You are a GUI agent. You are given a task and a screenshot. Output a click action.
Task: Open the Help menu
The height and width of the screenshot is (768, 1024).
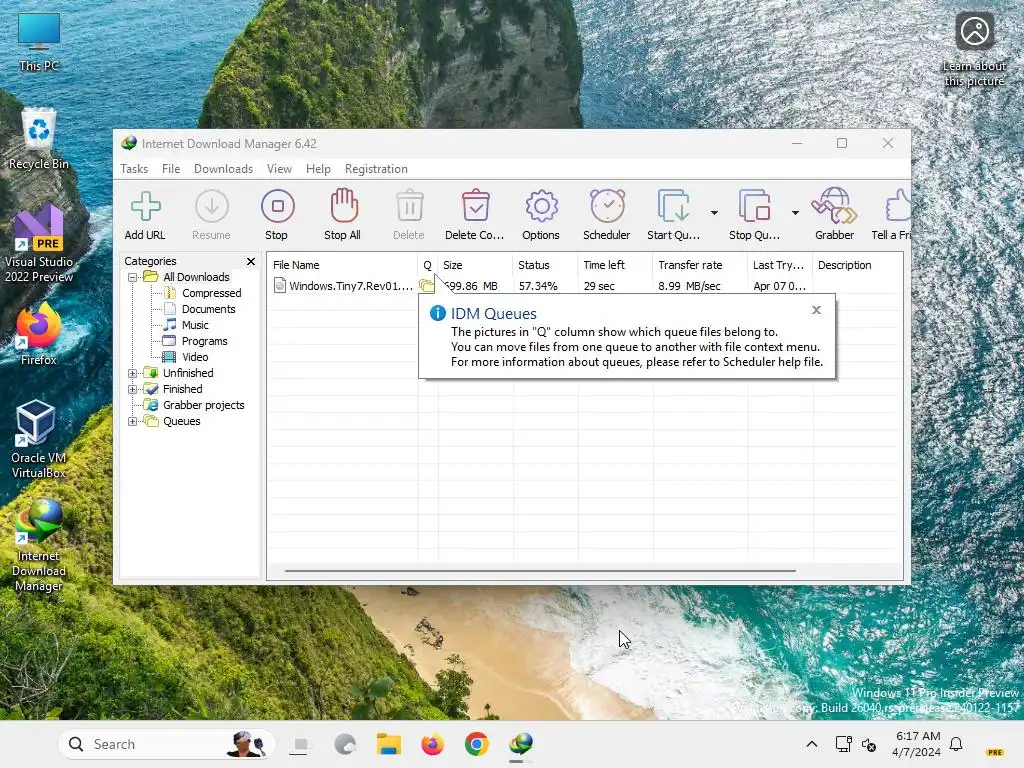tap(318, 168)
